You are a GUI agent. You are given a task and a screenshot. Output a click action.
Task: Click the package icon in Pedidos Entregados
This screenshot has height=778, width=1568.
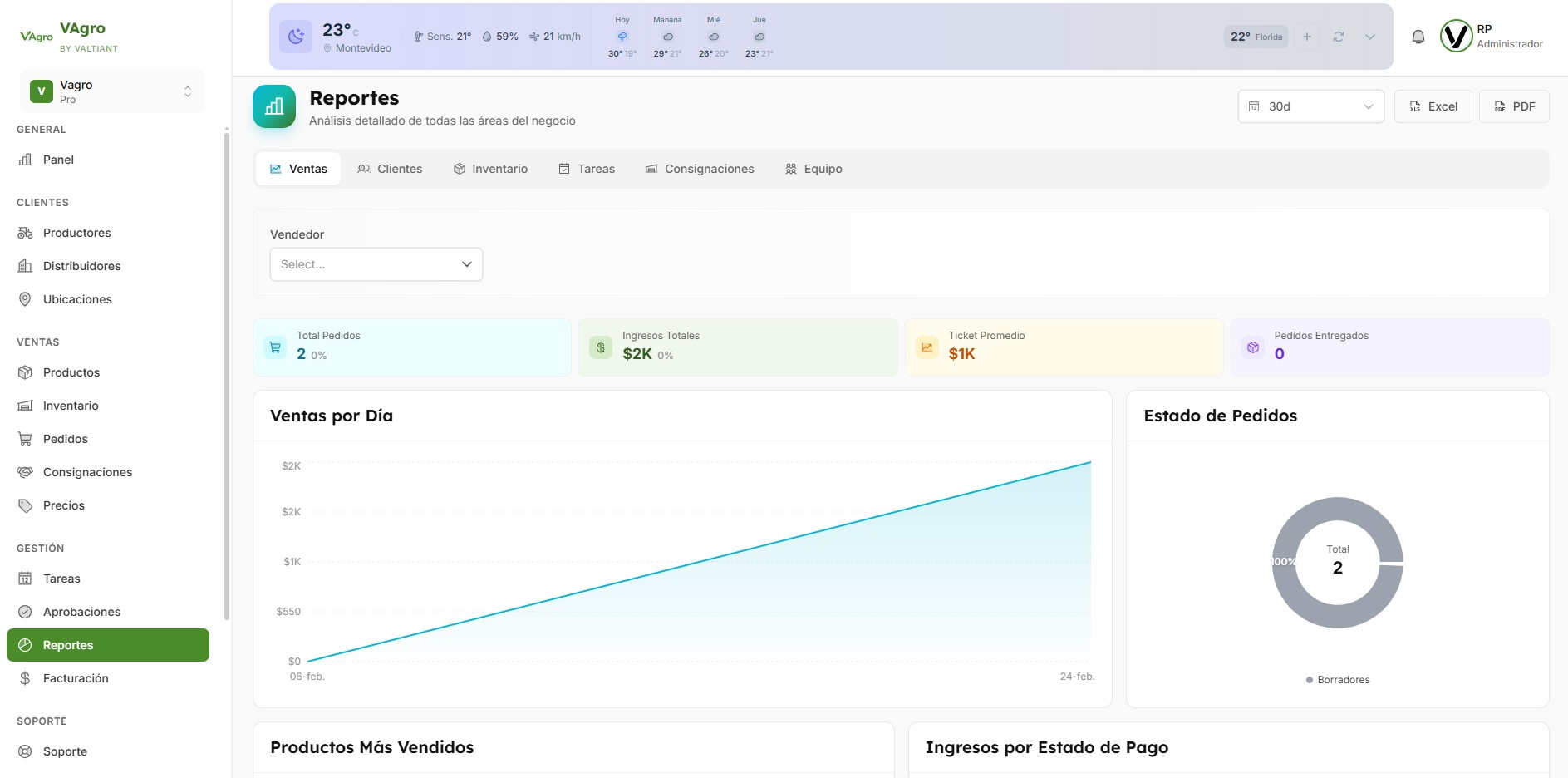pos(1253,347)
